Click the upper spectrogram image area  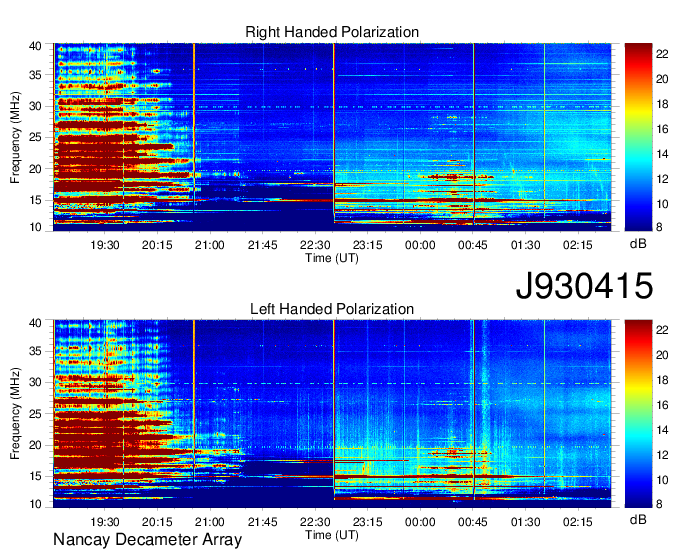click(332, 137)
